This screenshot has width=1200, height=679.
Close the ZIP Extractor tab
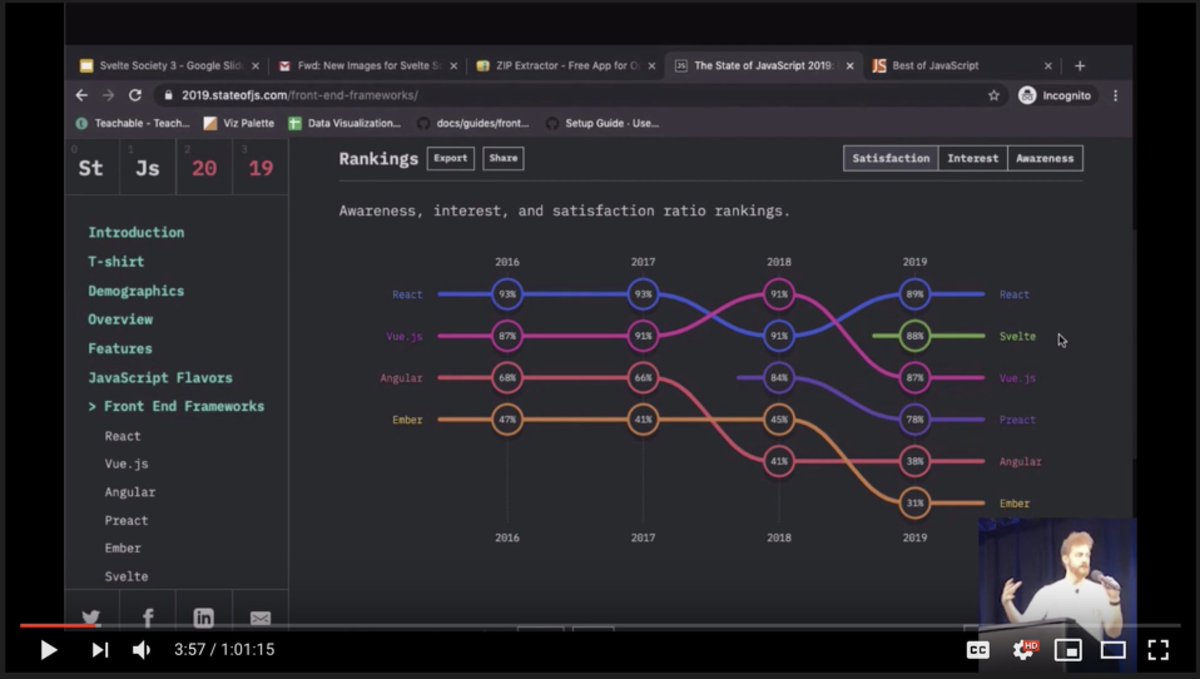652,66
